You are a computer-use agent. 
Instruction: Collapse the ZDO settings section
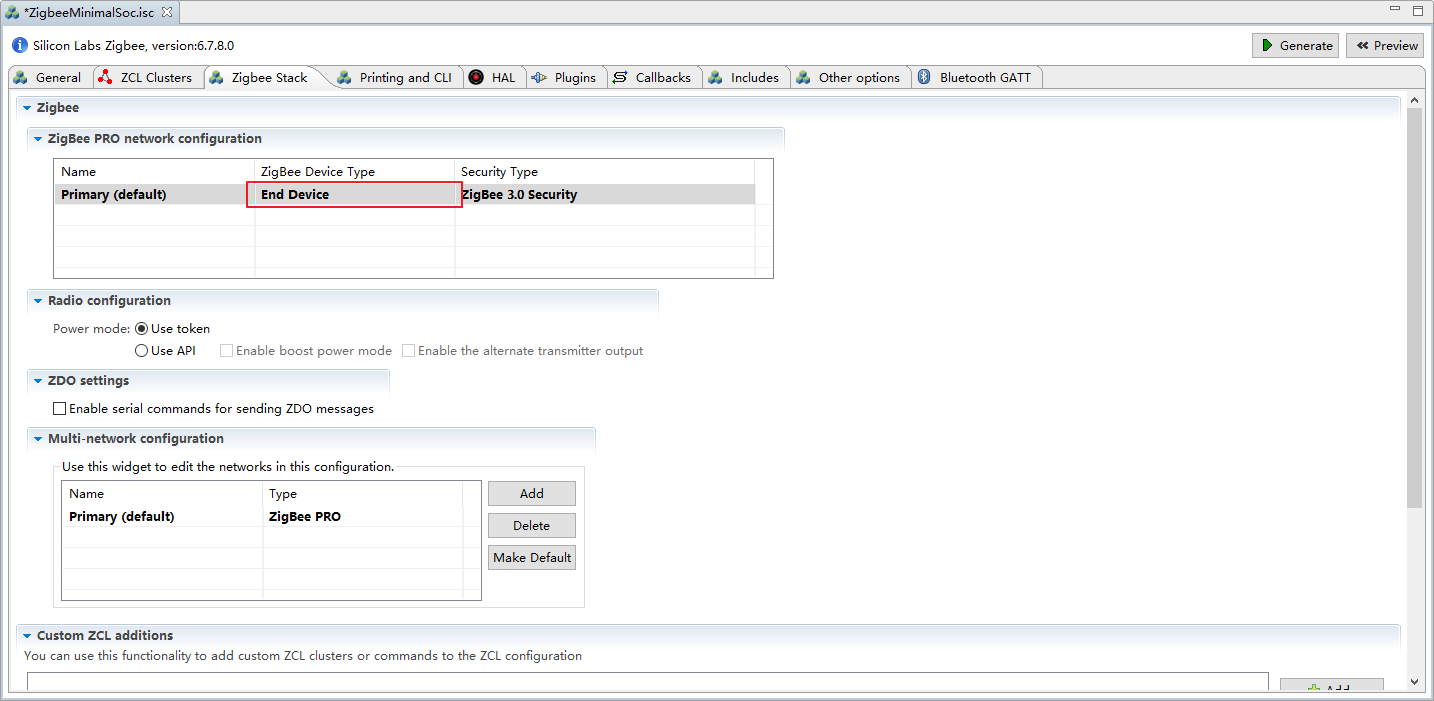(38, 381)
